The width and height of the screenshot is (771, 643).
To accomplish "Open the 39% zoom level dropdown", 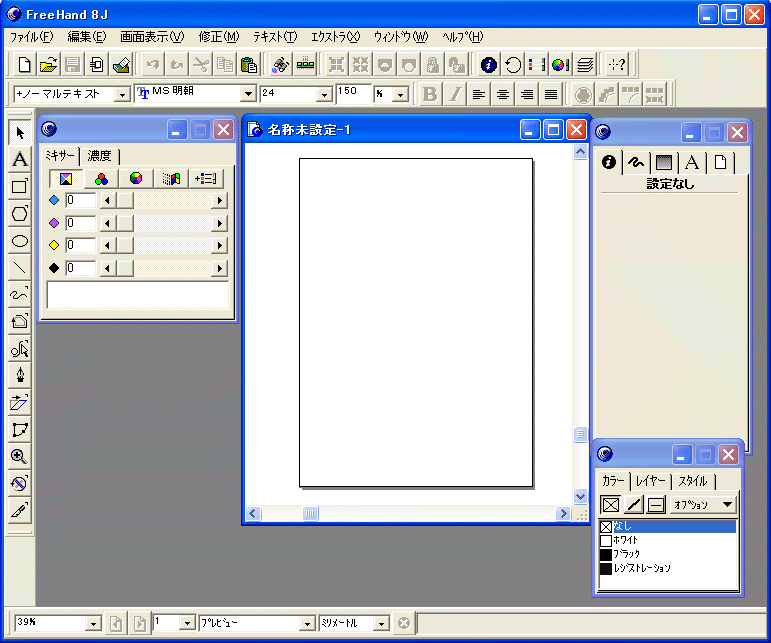I will pyautogui.click(x=93, y=623).
